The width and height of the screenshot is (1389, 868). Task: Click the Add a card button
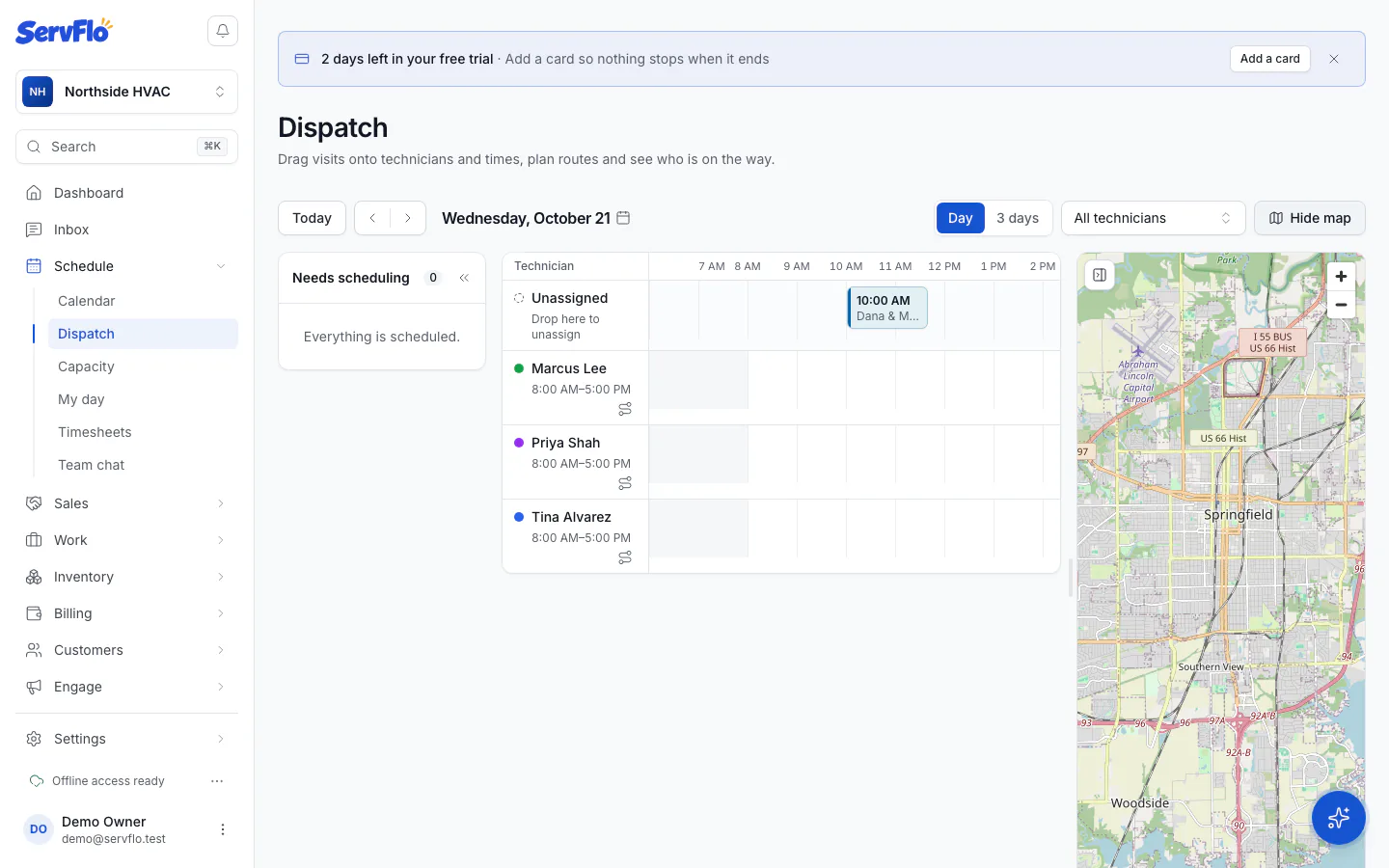[1270, 59]
